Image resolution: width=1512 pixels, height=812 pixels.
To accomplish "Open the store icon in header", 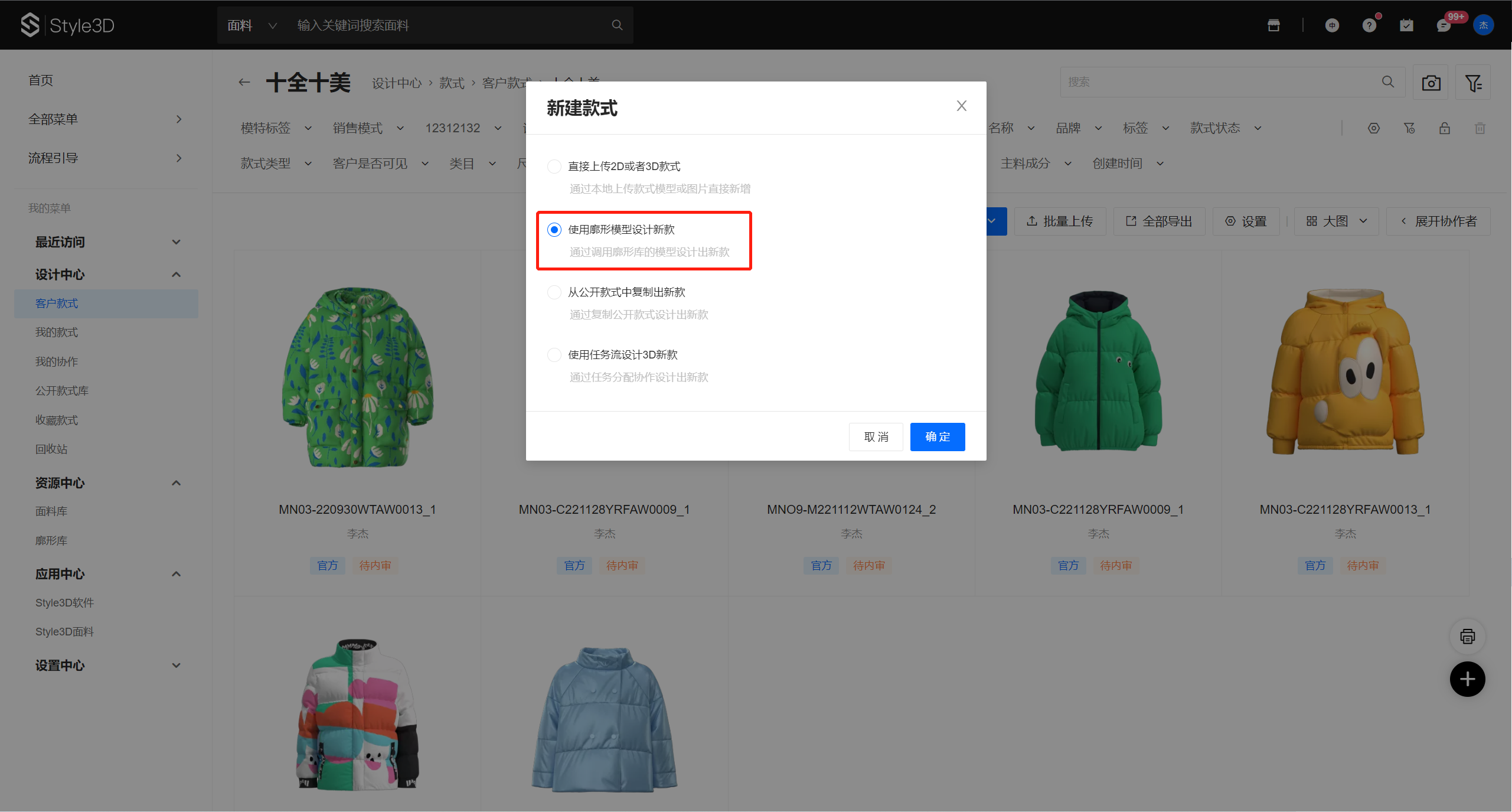I will click(x=1273, y=25).
